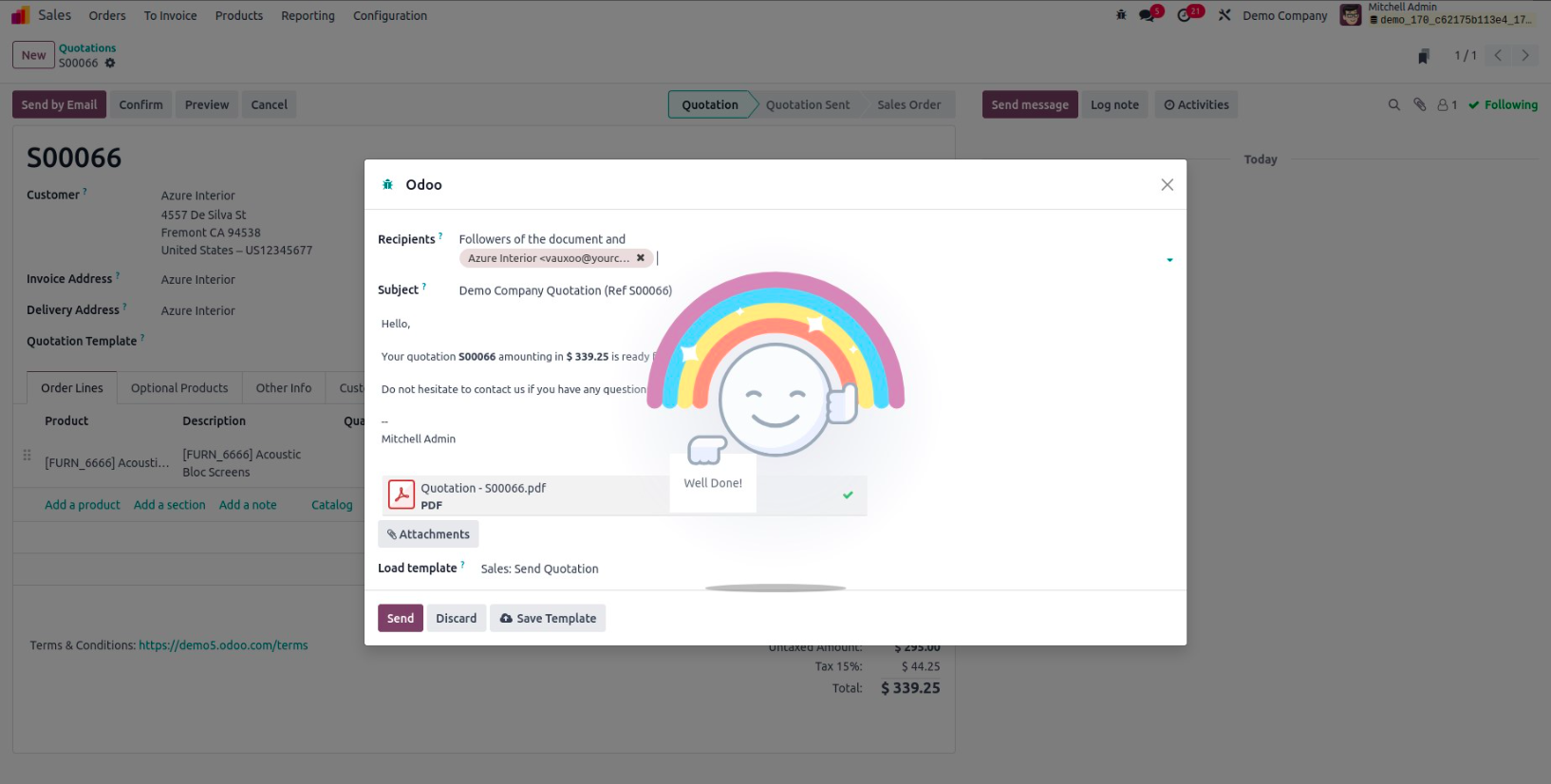Image resolution: width=1551 pixels, height=784 pixels.
Task: Go to the next record arrow
Action: 1525,55
